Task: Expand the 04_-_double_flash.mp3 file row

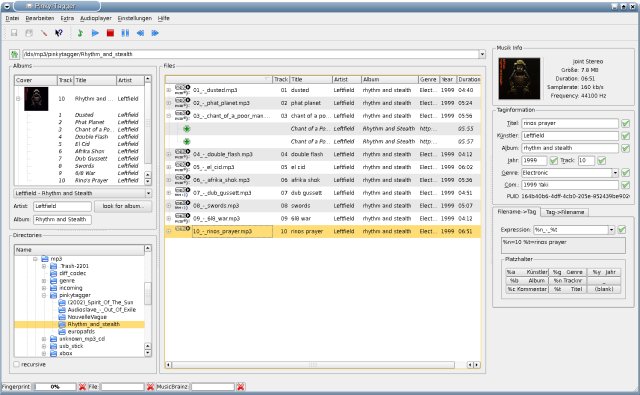Action: 169,154
